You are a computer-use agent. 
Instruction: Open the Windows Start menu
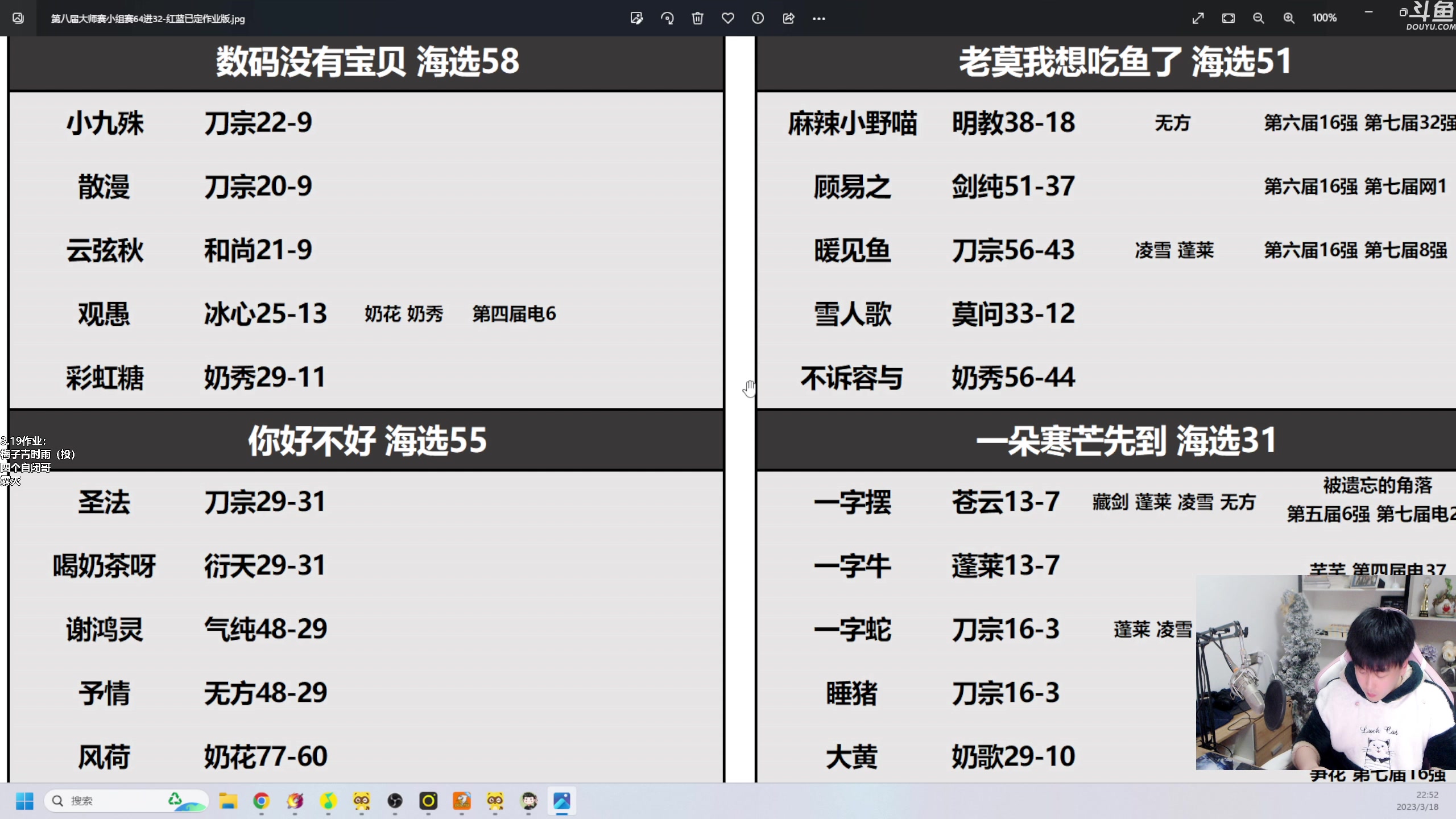(24, 801)
